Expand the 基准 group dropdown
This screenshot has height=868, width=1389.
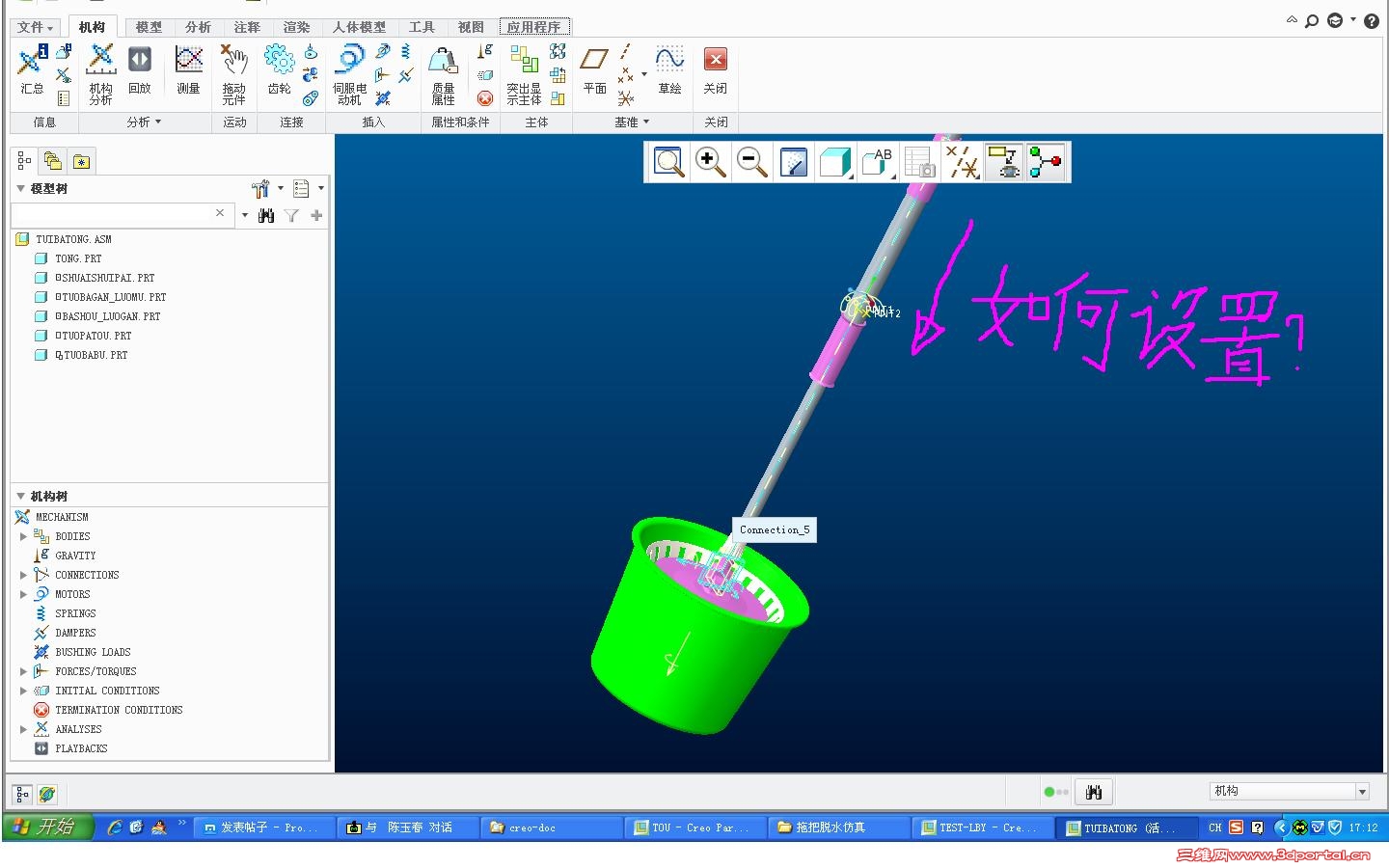[x=632, y=122]
